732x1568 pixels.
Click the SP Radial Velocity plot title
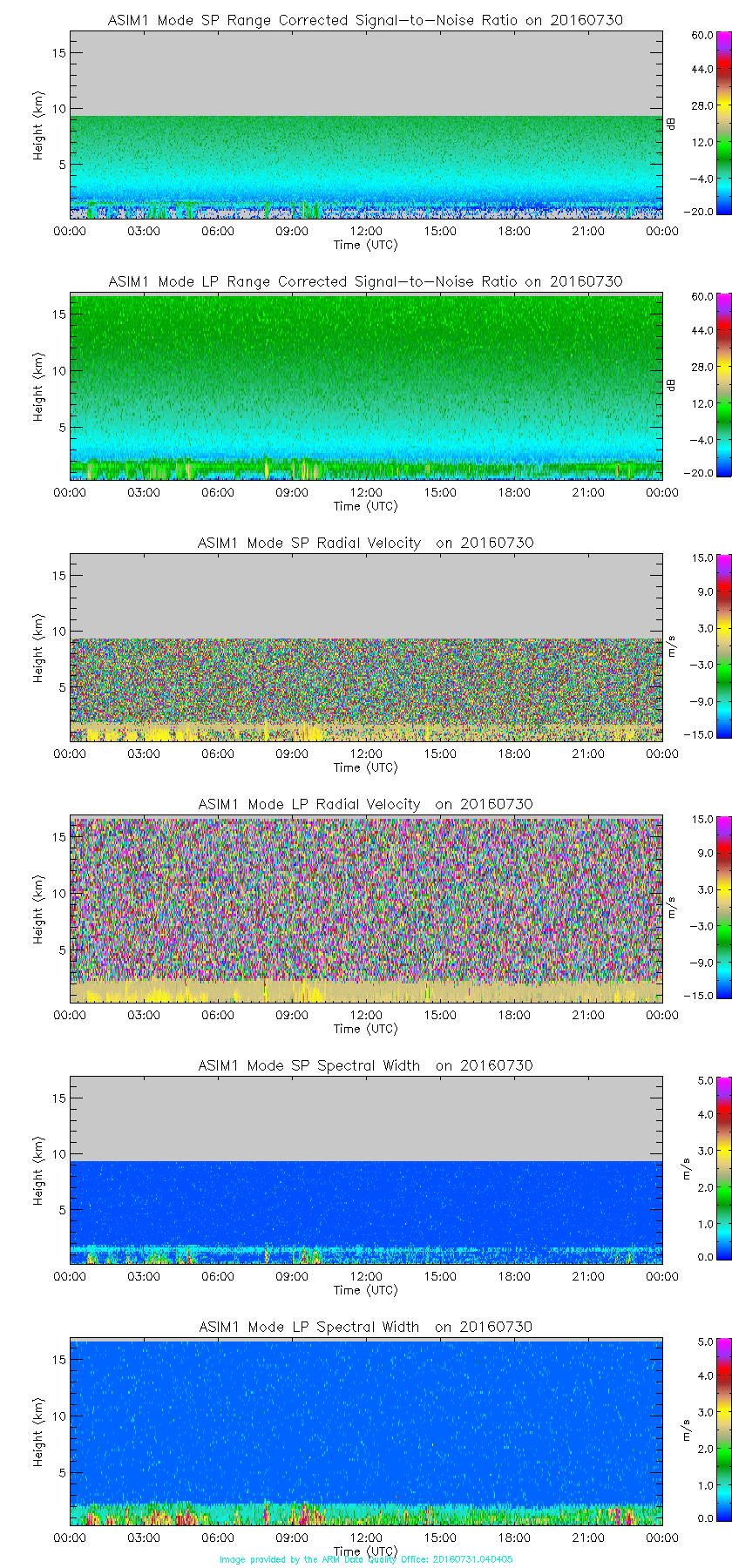point(365,543)
